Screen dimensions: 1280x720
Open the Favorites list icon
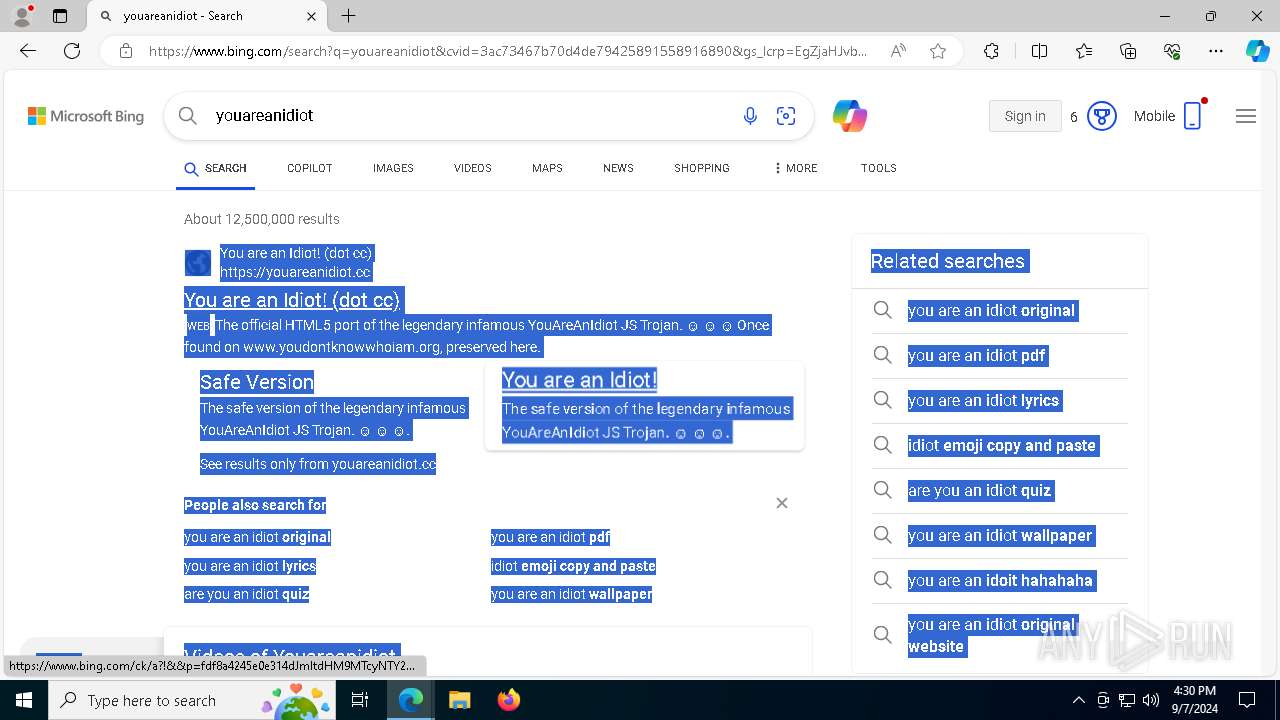1084,51
